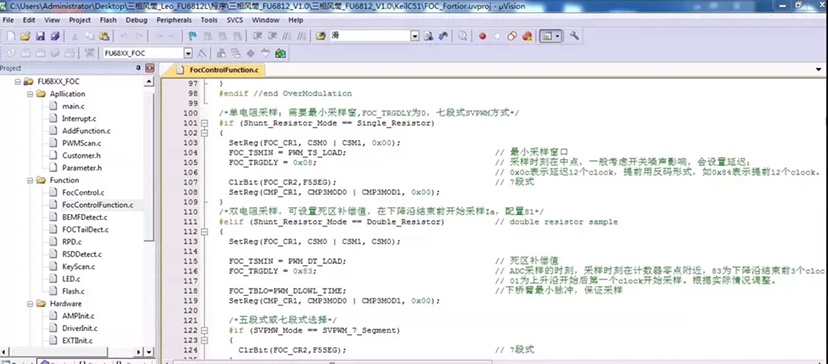Image resolution: width=828 pixels, height=364 pixels.
Task: Unindent the selected text with toolbar icon
Action: tap(272, 36)
